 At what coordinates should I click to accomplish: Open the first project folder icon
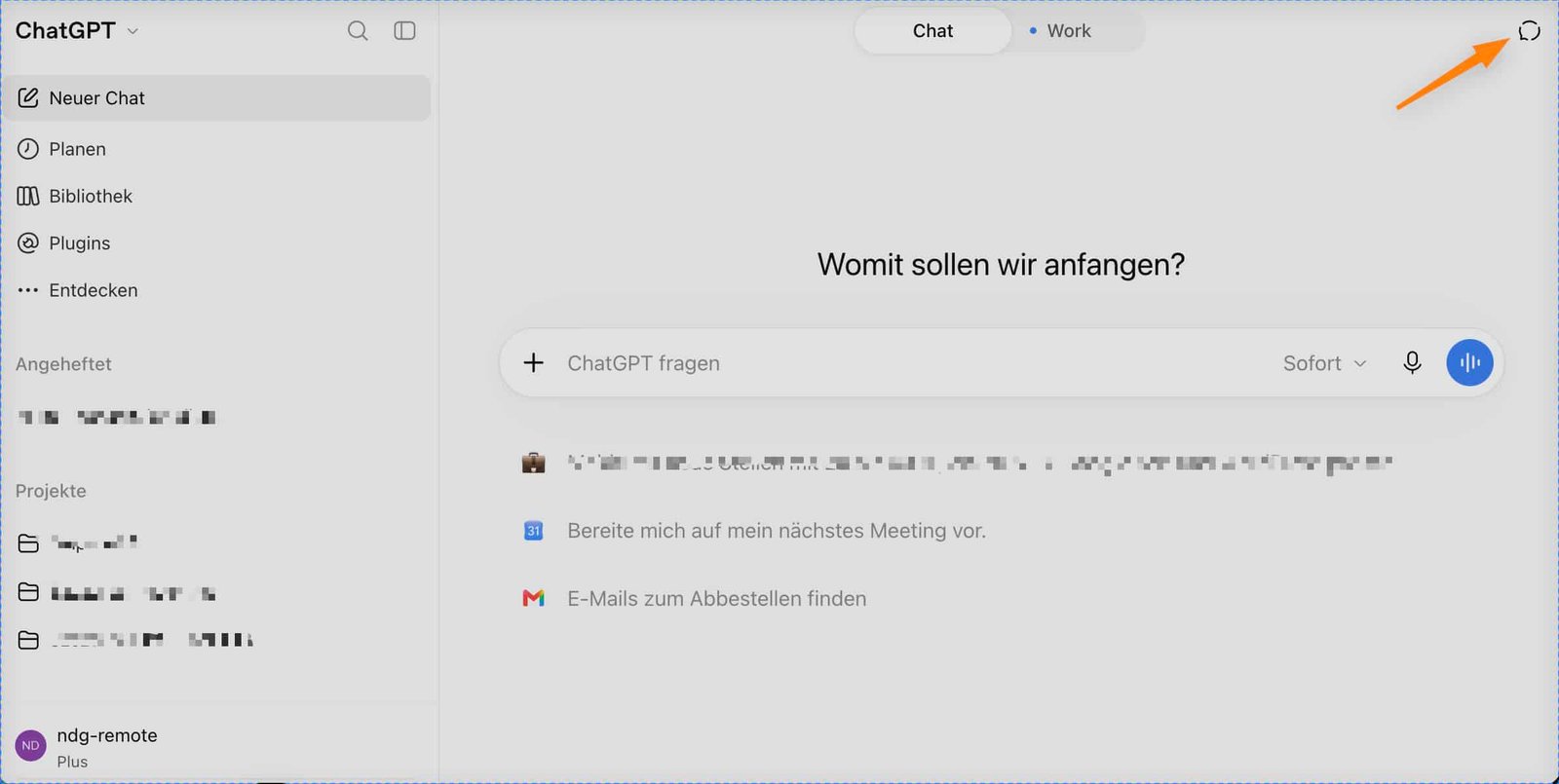click(28, 543)
